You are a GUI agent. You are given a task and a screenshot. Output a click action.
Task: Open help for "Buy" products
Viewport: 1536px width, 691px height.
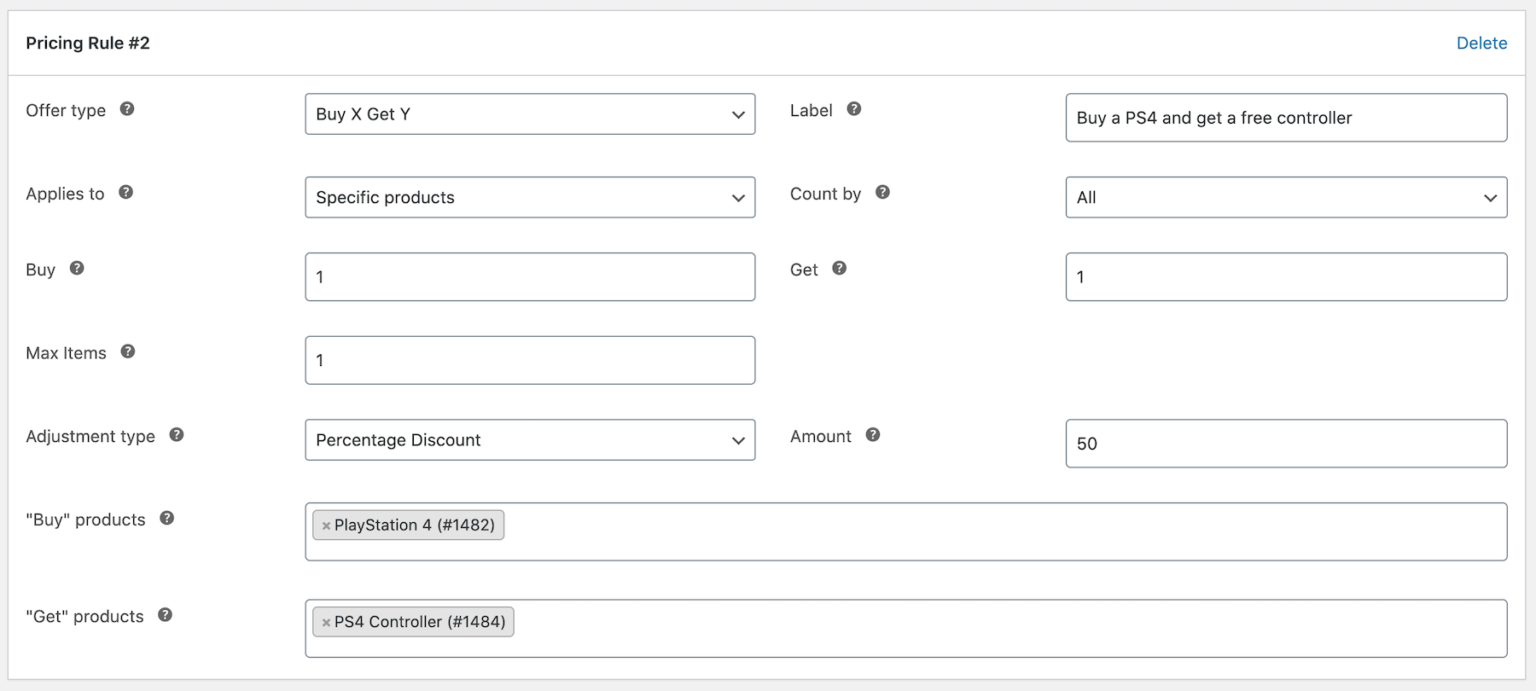[x=167, y=518]
